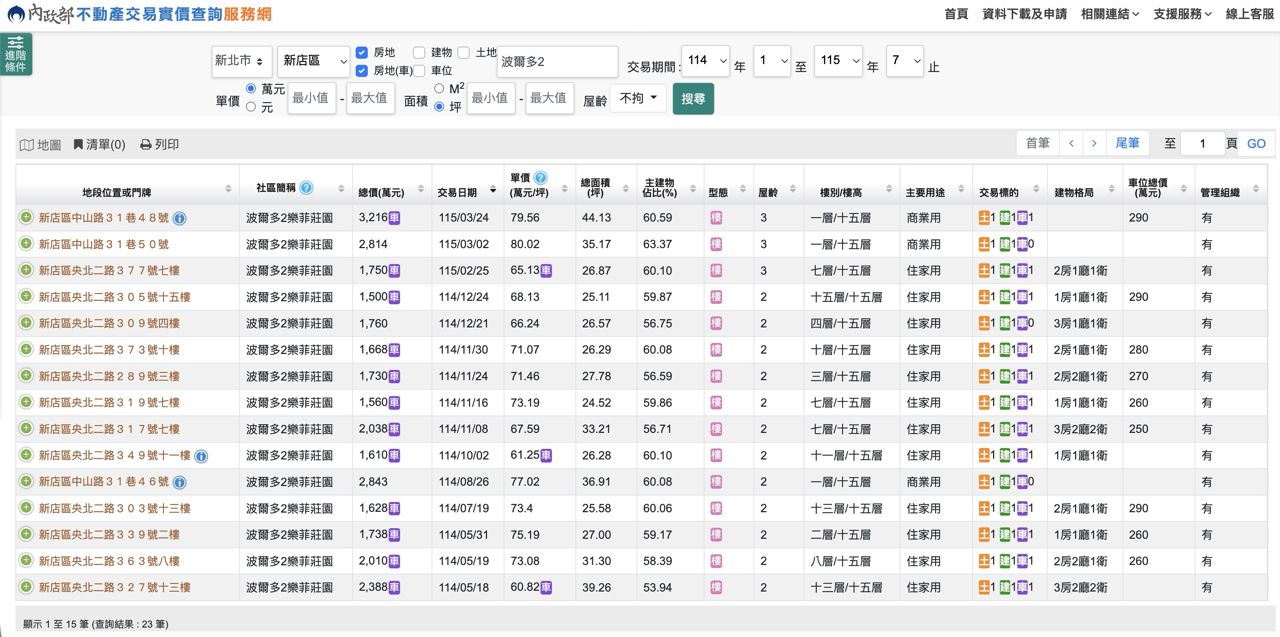Open start month dropdown showing 1
This screenshot has width=1280, height=637.
tap(772, 61)
